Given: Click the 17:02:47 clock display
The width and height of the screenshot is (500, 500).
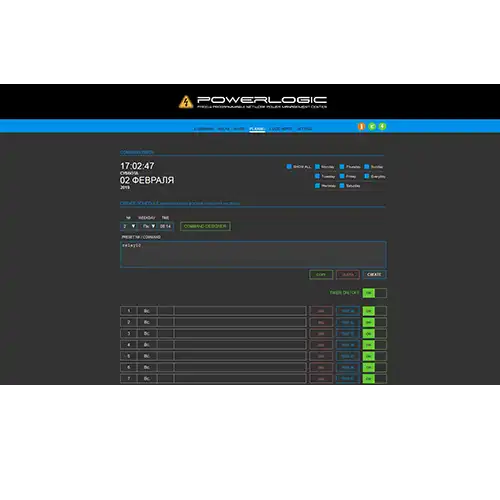Looking at the screenshot, I should 137,166.
